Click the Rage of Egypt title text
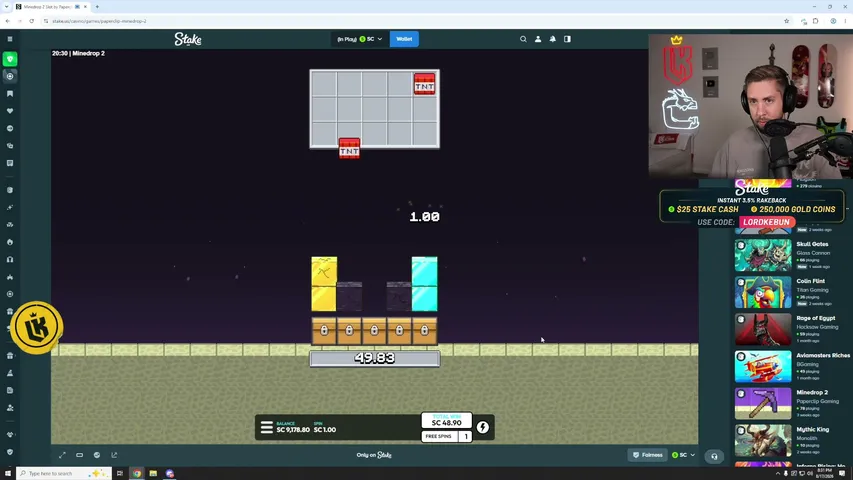This screenshot has width=853, height=480. [x=815, y=318]
